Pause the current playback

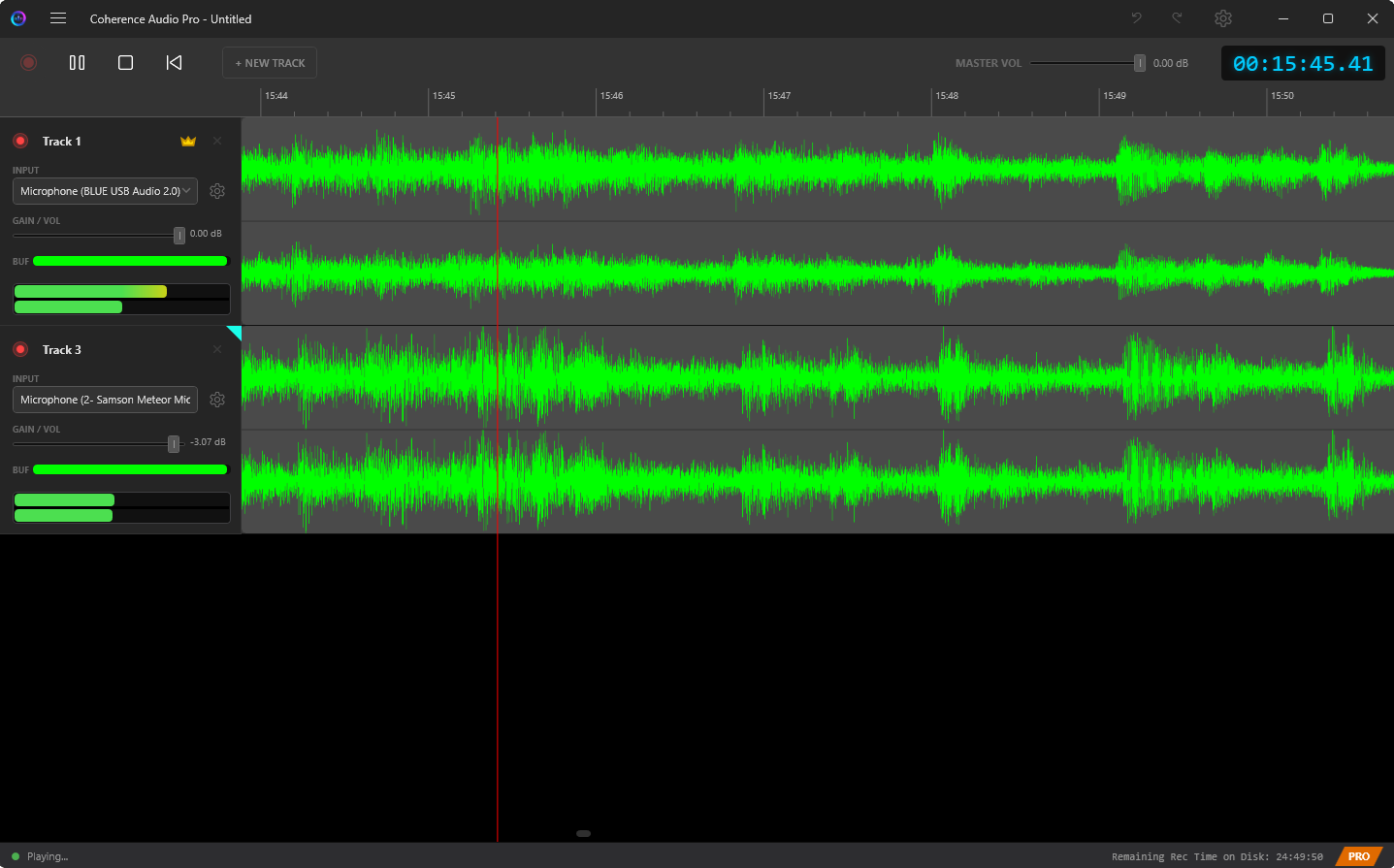(x=77, y=62)
